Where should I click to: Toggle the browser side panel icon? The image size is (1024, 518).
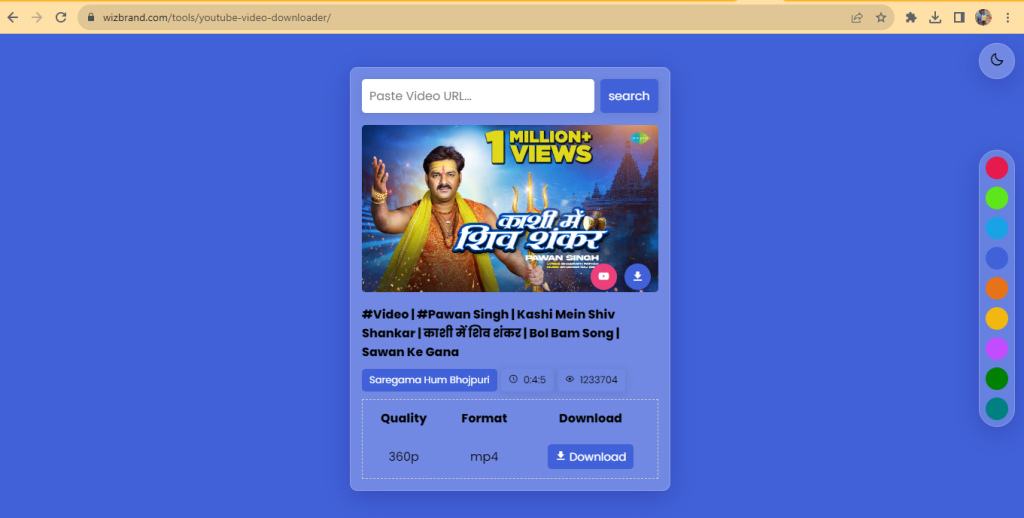[x=959, y=17]
